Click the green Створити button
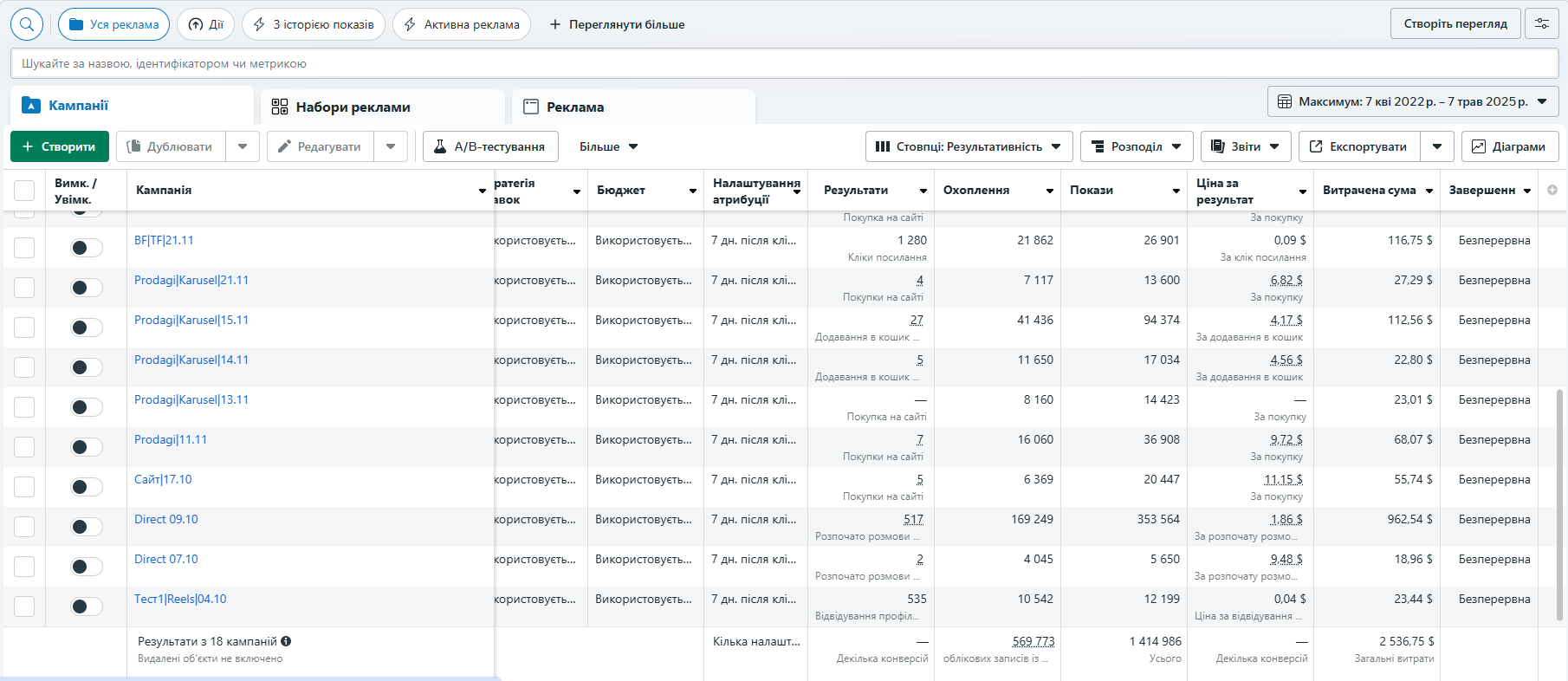Image resolution: width=1568 pixels, height=681 pixels. pos(60,146)
